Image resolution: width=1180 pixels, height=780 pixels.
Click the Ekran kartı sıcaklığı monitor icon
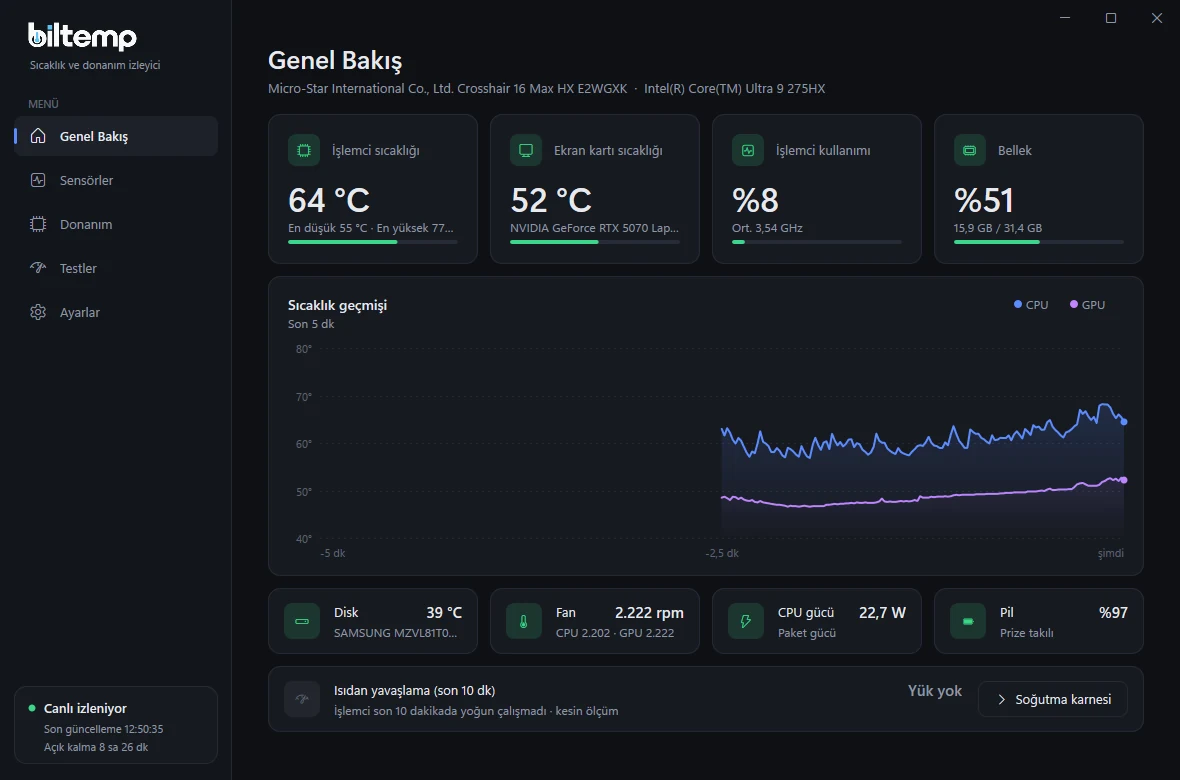pos(526,151)
